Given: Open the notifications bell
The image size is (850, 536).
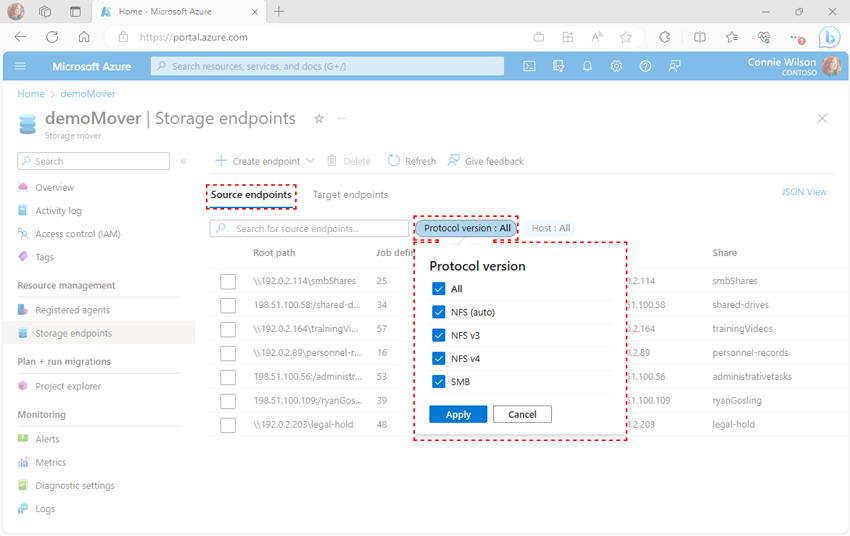Looking at the screenshot, I should click(x=587, y=66).
